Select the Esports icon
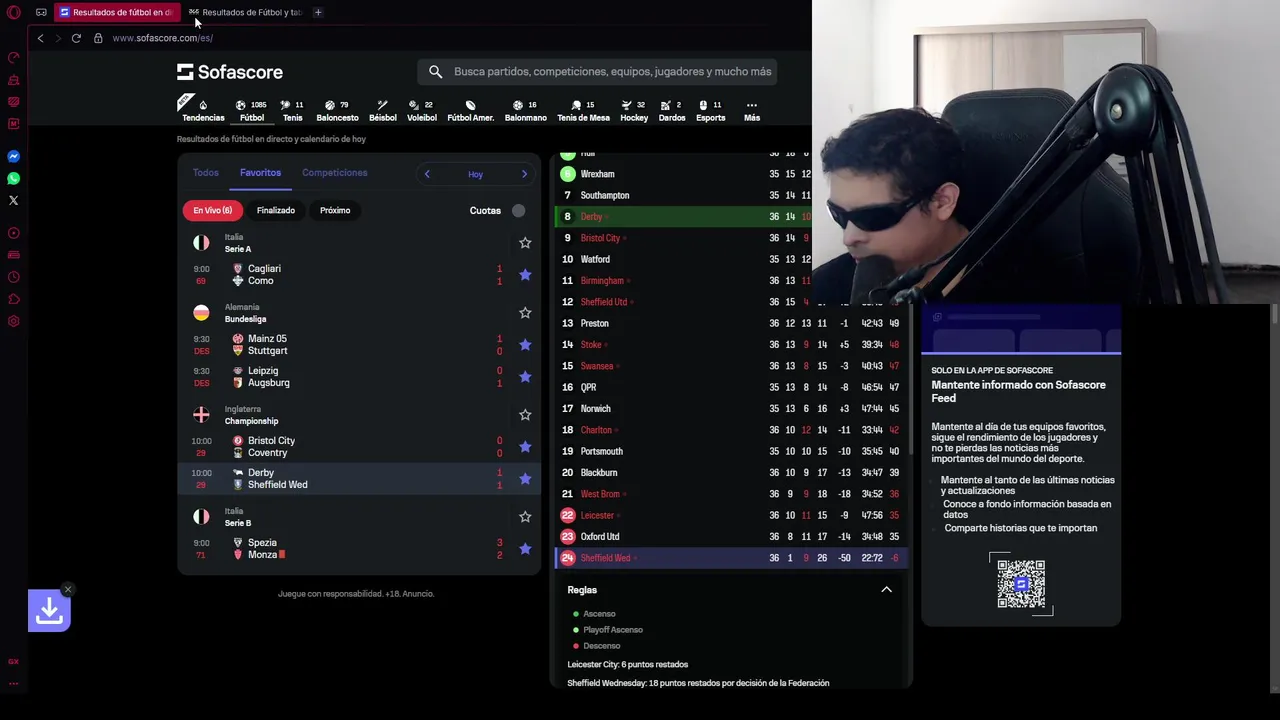This screenshot has height=720, width=1280. pyautogui.click(x=711, y=110)
